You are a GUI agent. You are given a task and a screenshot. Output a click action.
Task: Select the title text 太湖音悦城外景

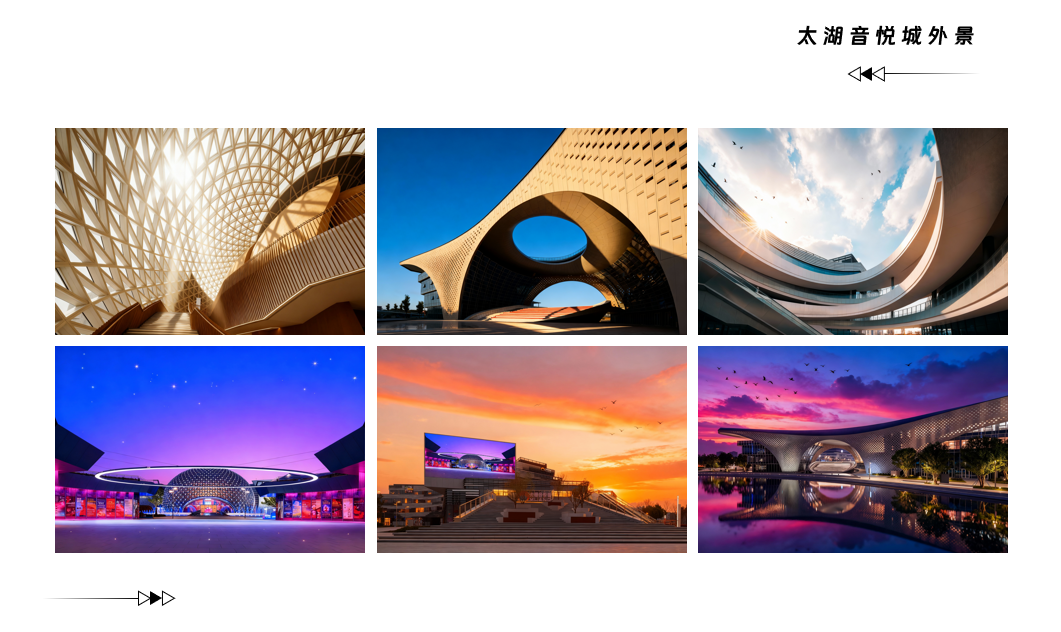[x=886, y=36]
